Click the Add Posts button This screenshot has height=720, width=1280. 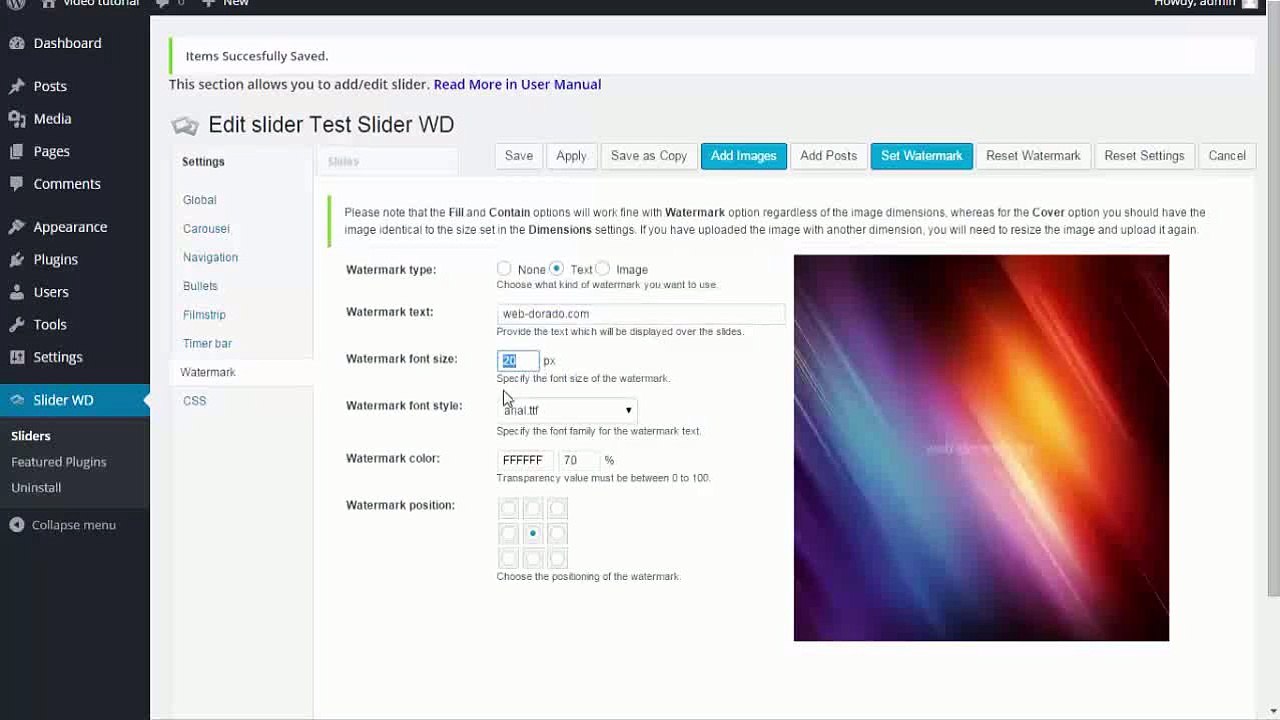pos(829,156)
